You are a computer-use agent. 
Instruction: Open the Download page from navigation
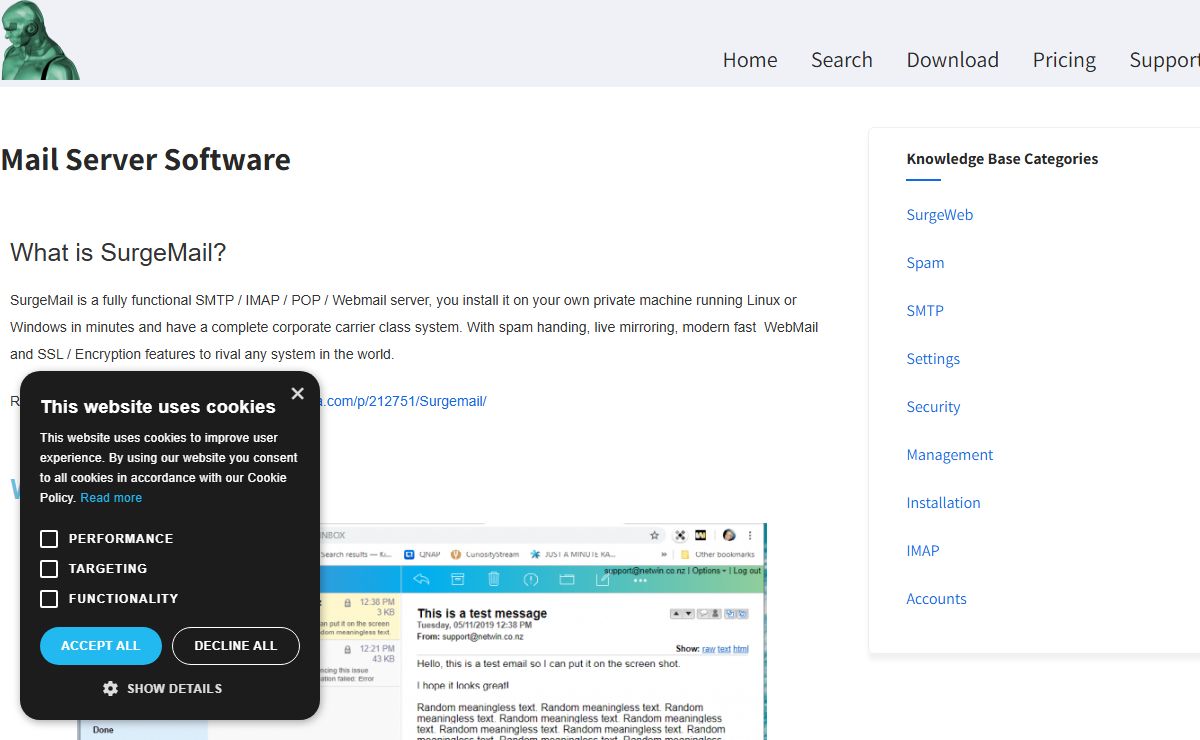point(953,60)
